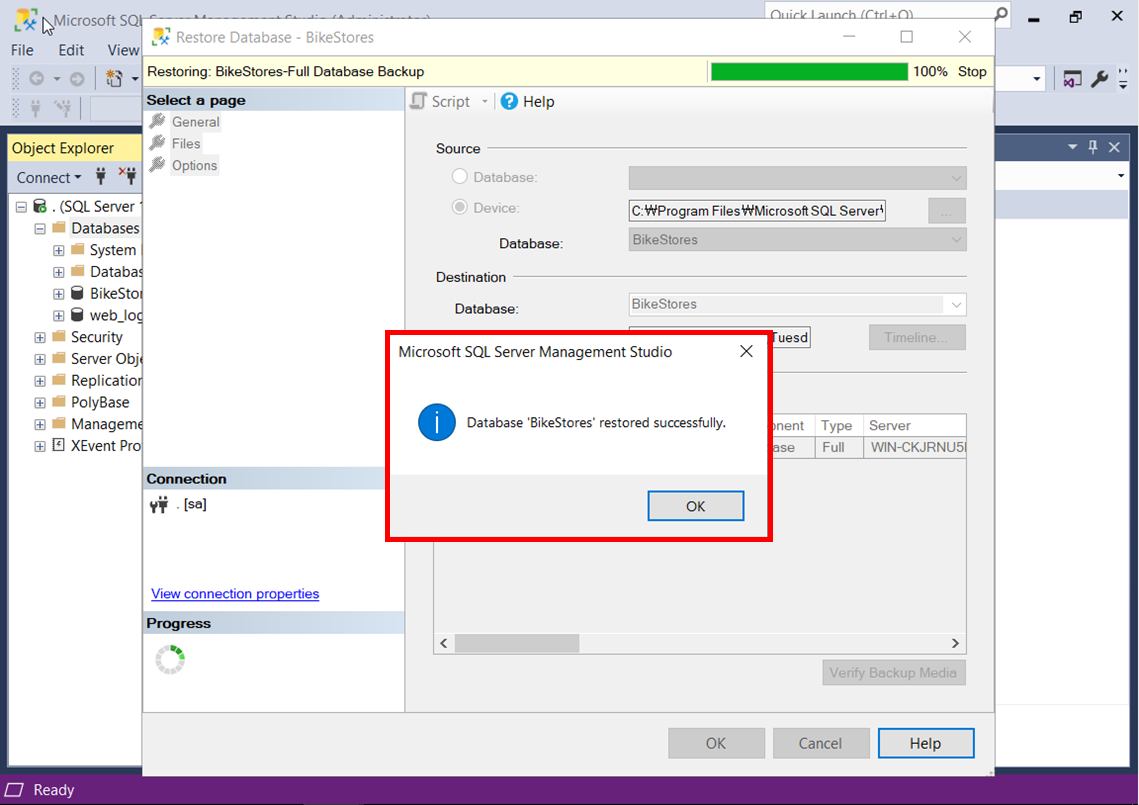This screenshot has width=1139, height=805.
Task: Click Stop next to the restore progress bar
Action: pos(972,71)
